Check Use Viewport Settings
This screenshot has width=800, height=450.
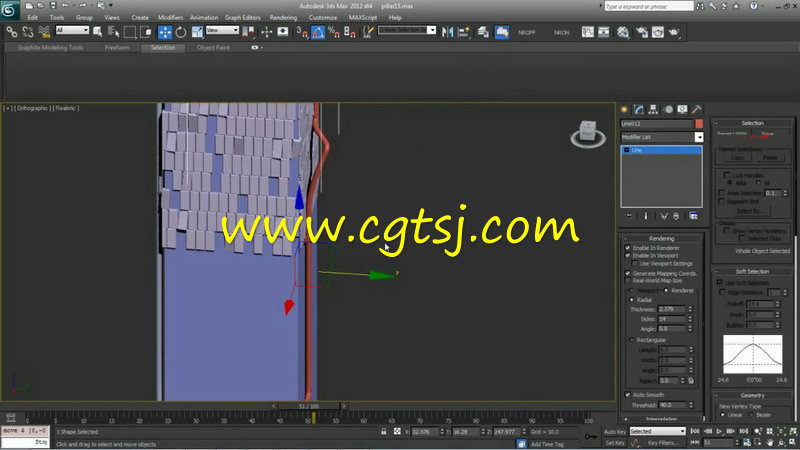635,264
